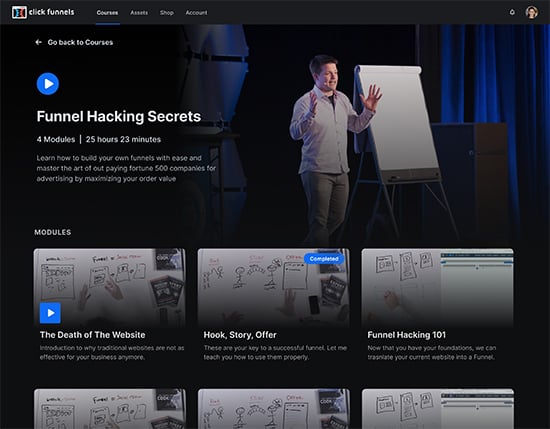Open the Funnel Hacking 101 module title

point(407,335)
